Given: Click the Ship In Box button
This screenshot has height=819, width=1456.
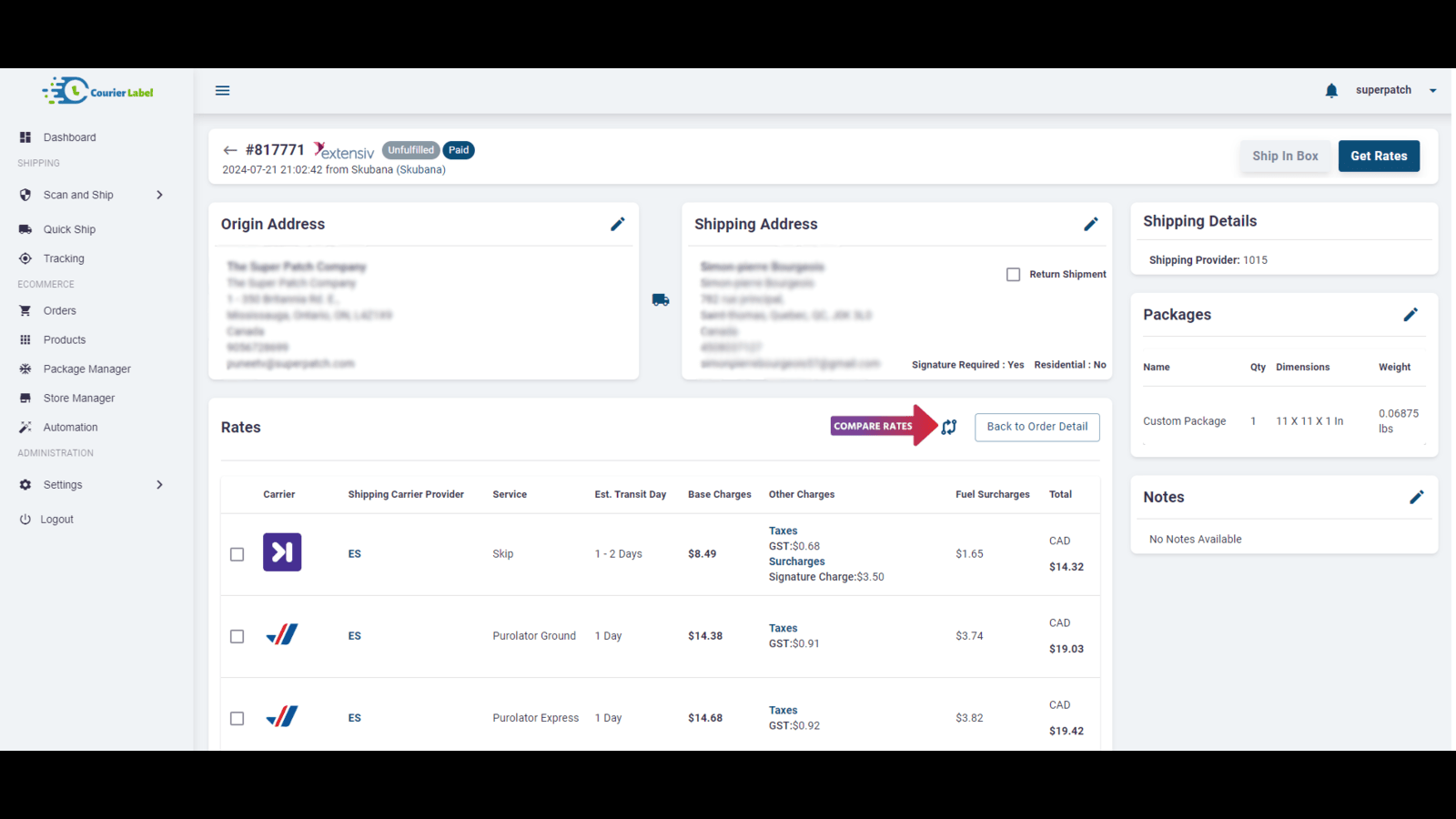Looking at the screenshot, I should click(1285, 156).
